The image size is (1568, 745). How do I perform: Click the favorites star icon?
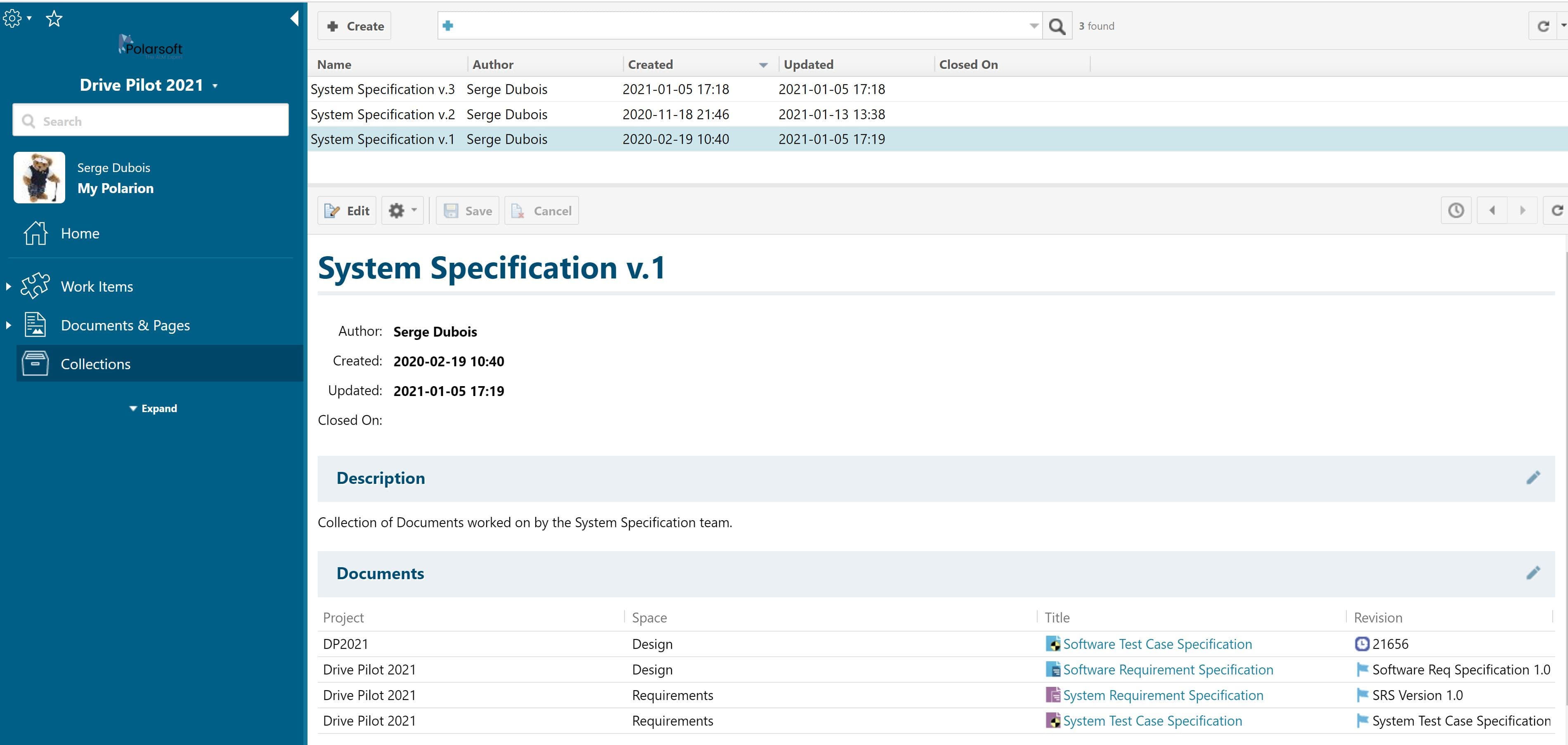tap(54, 19)
